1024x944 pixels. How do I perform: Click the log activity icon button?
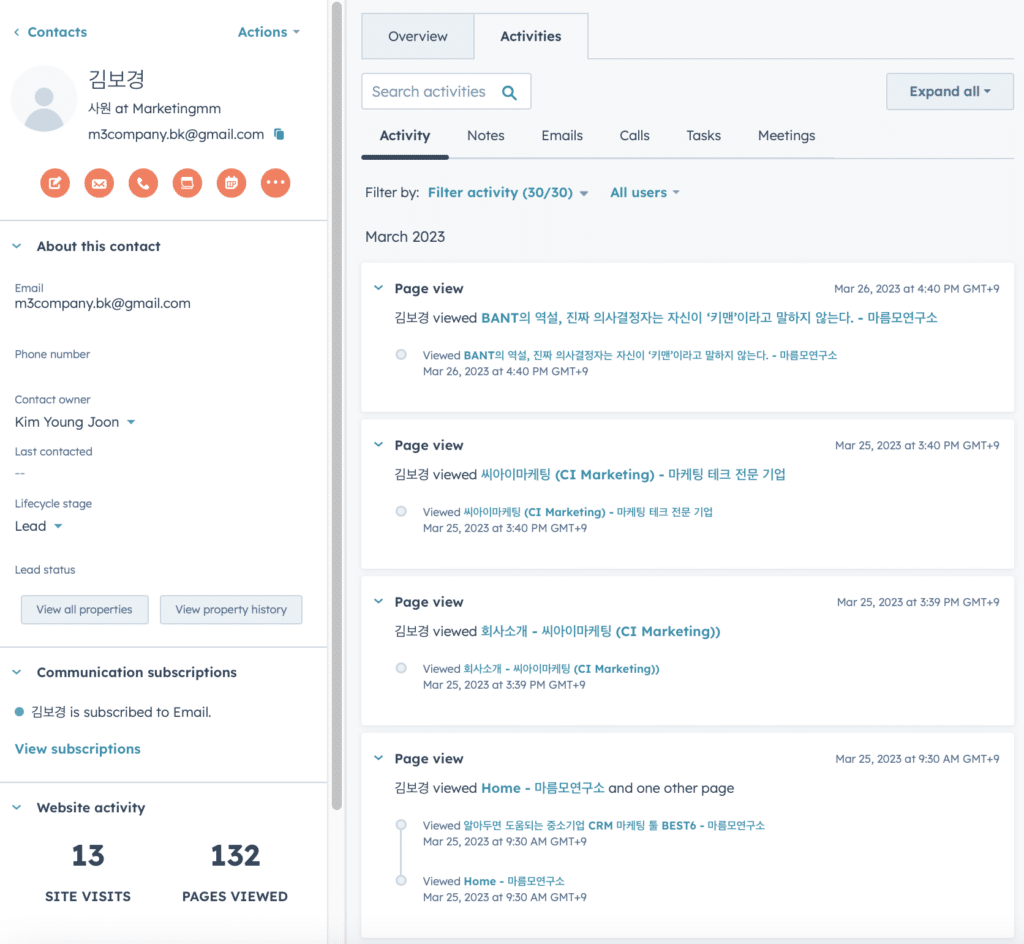point(187,183)
